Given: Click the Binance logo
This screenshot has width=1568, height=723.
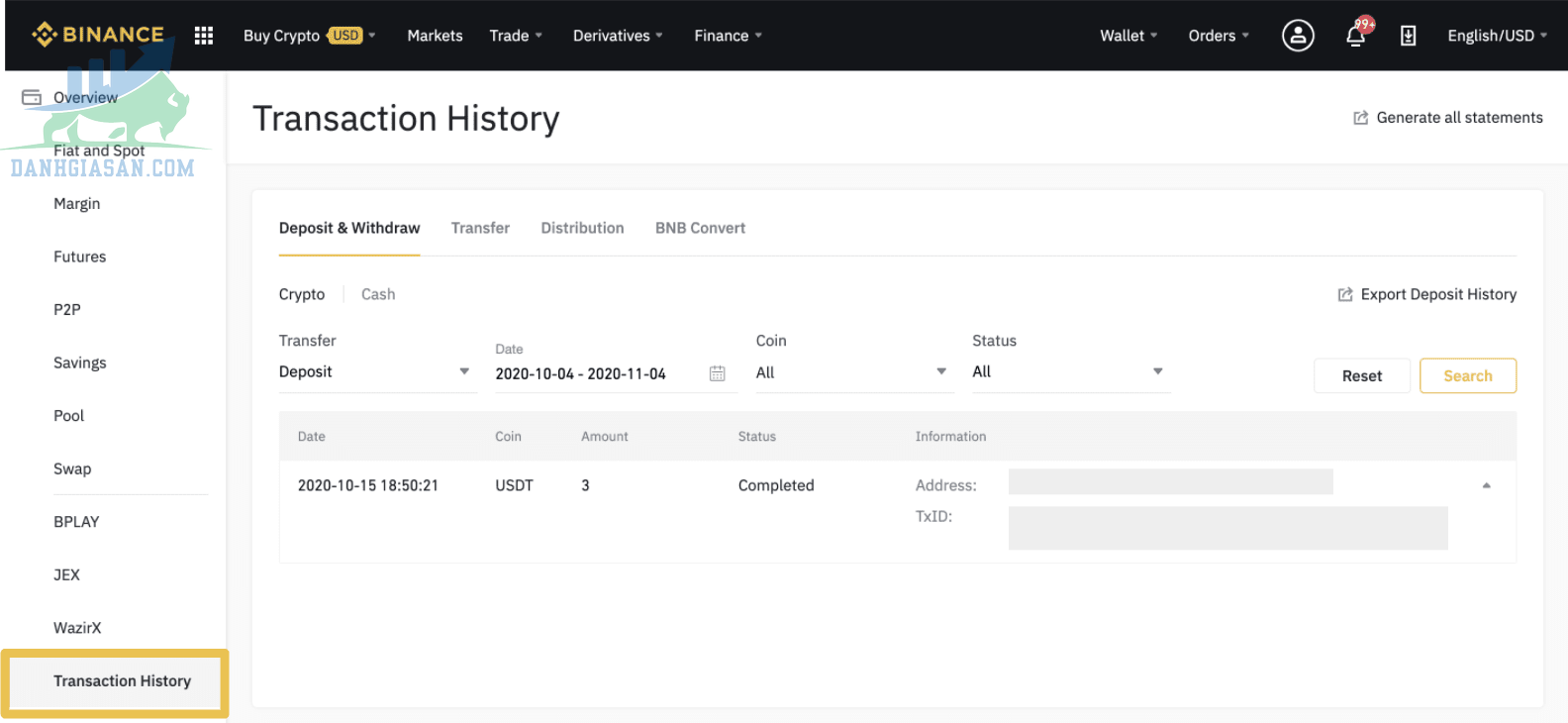Looking at the screenshot, I should click(98, 35).
